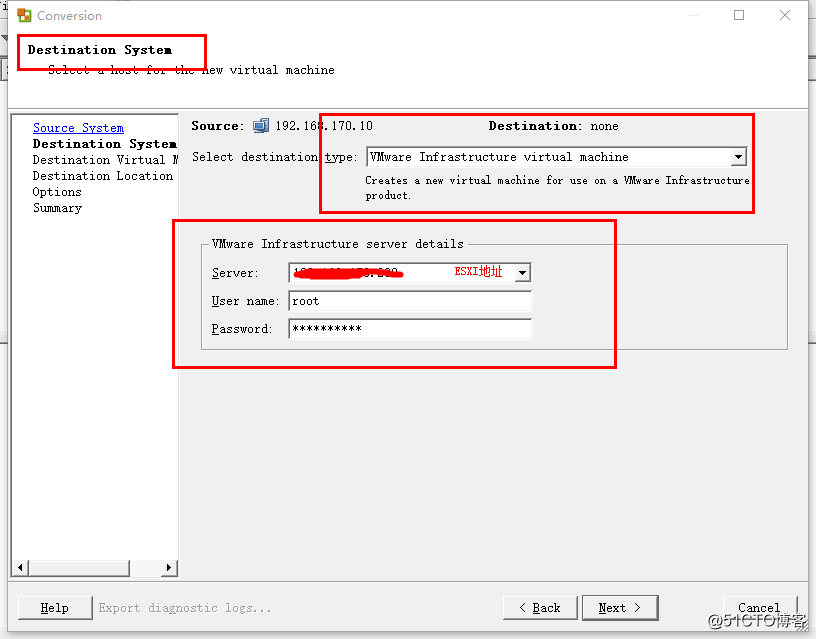Select the Destination System step
Viewport: 816px width, 639px height.
pyautogui.click(x=105, y=144)
